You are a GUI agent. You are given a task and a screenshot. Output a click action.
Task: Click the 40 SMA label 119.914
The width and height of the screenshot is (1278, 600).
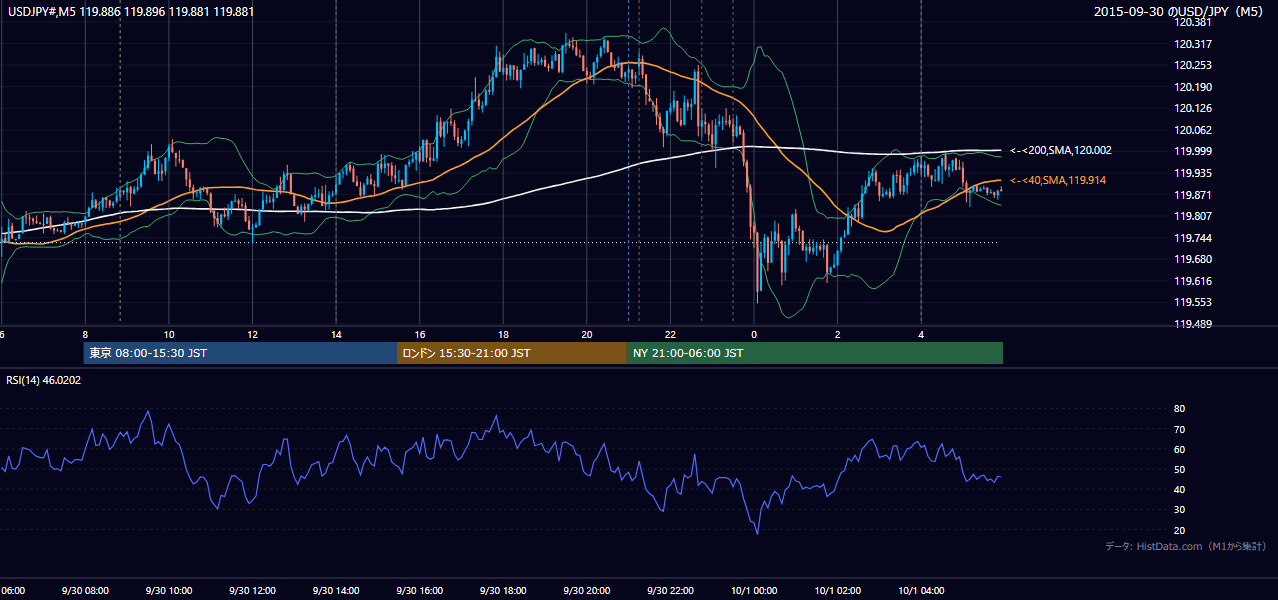coord(1058,180)
